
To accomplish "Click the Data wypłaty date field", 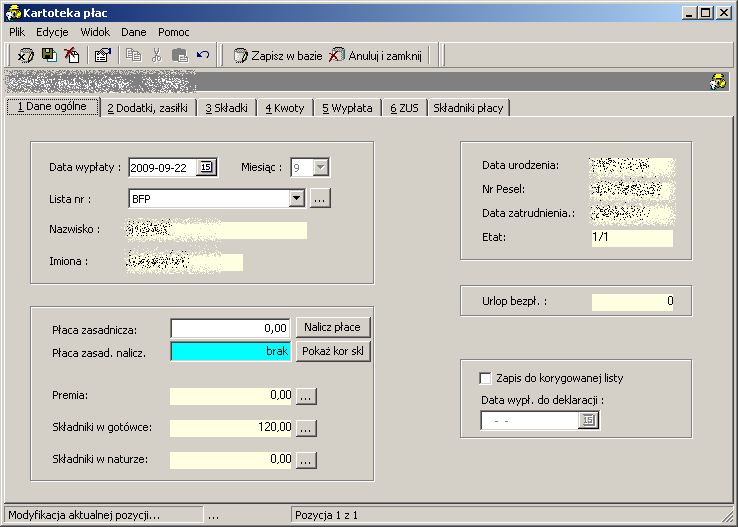I will click(162, 168).
